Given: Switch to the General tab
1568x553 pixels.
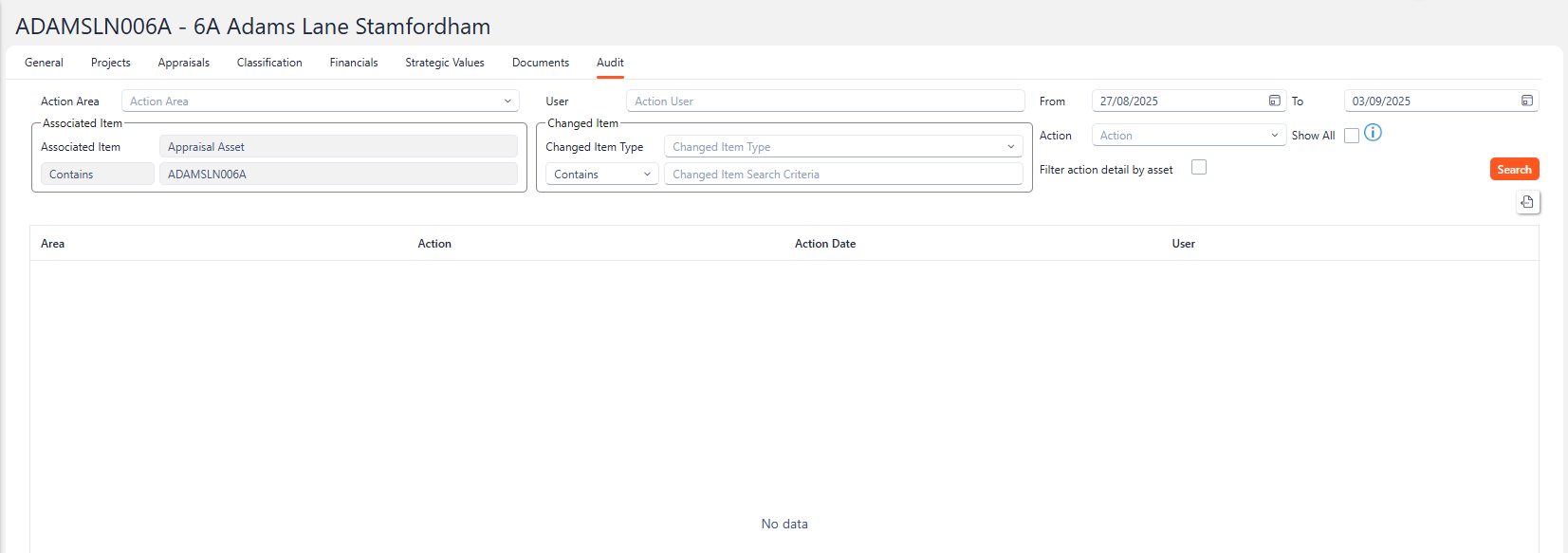Looking at the screenshot, I should click(x=44, y=63).
